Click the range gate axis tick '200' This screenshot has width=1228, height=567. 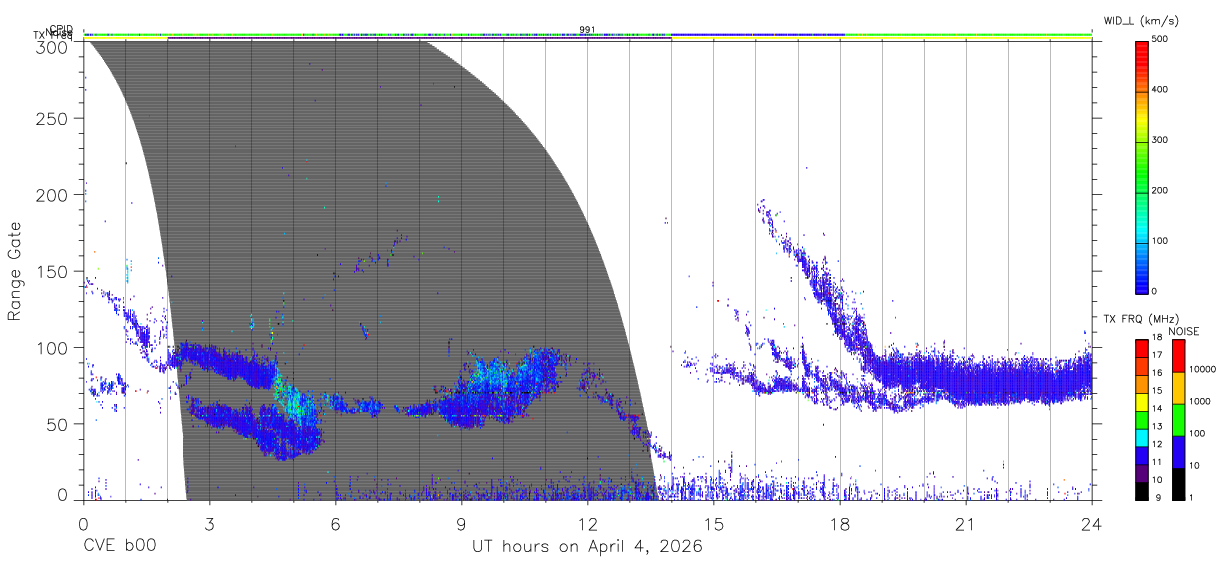(x=53, y=195)
